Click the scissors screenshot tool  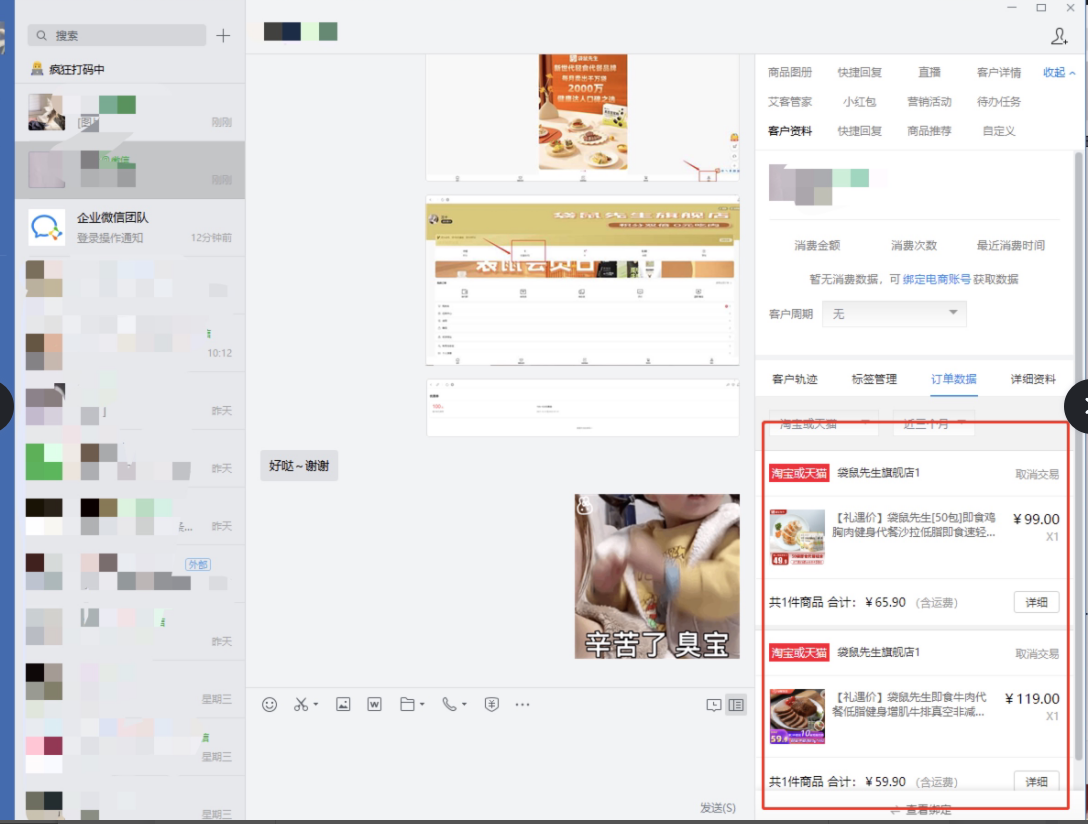301,704
